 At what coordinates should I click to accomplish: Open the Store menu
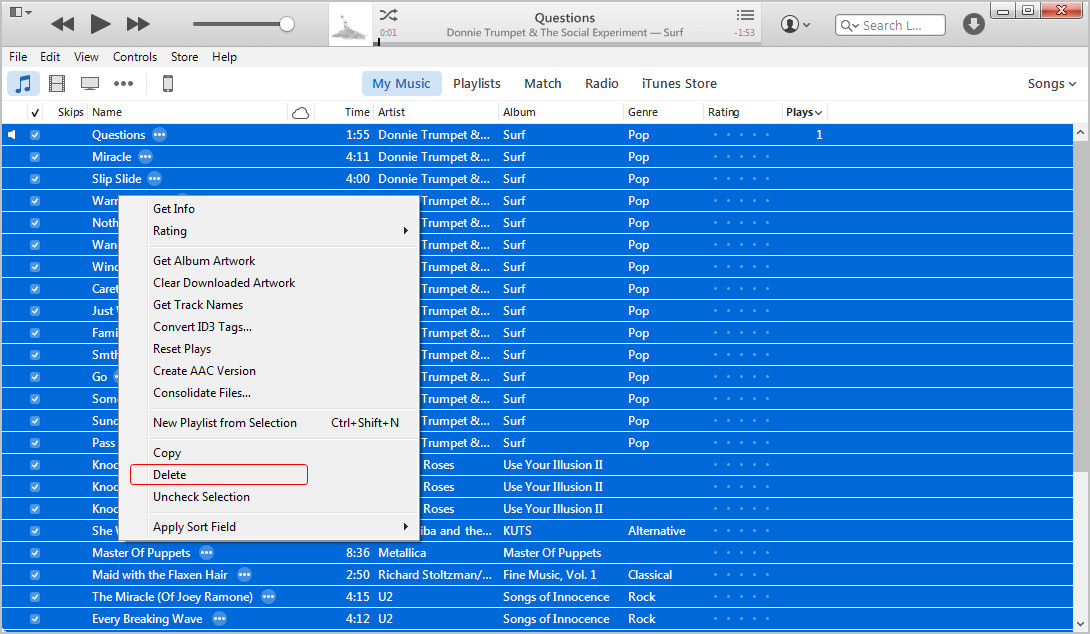pyautogui.click(x=184, y=57)
